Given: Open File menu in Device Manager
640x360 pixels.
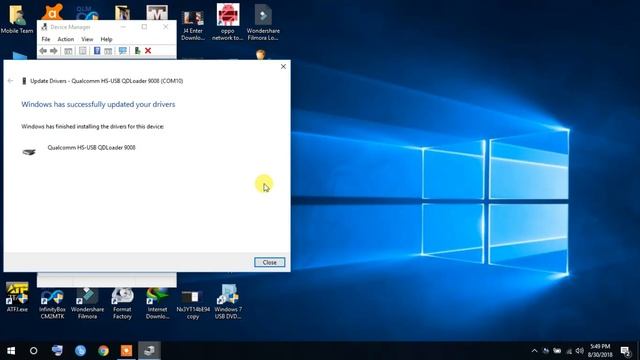Looking at the screenshot, I should coord(46,39).
